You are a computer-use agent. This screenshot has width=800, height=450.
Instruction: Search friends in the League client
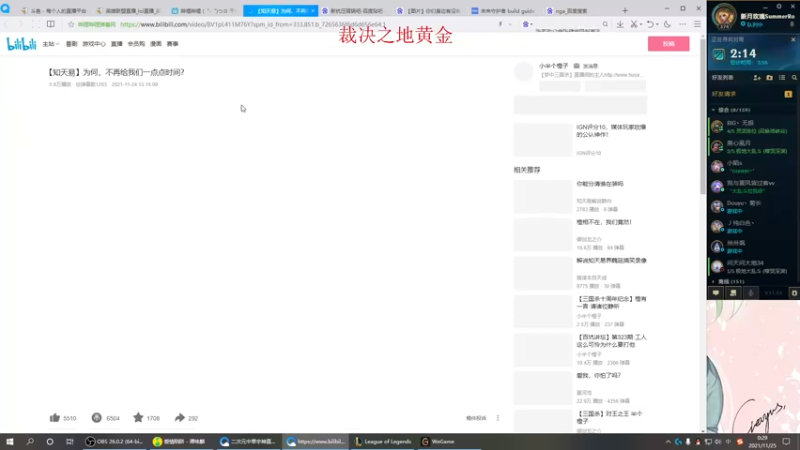coord(794,78)
